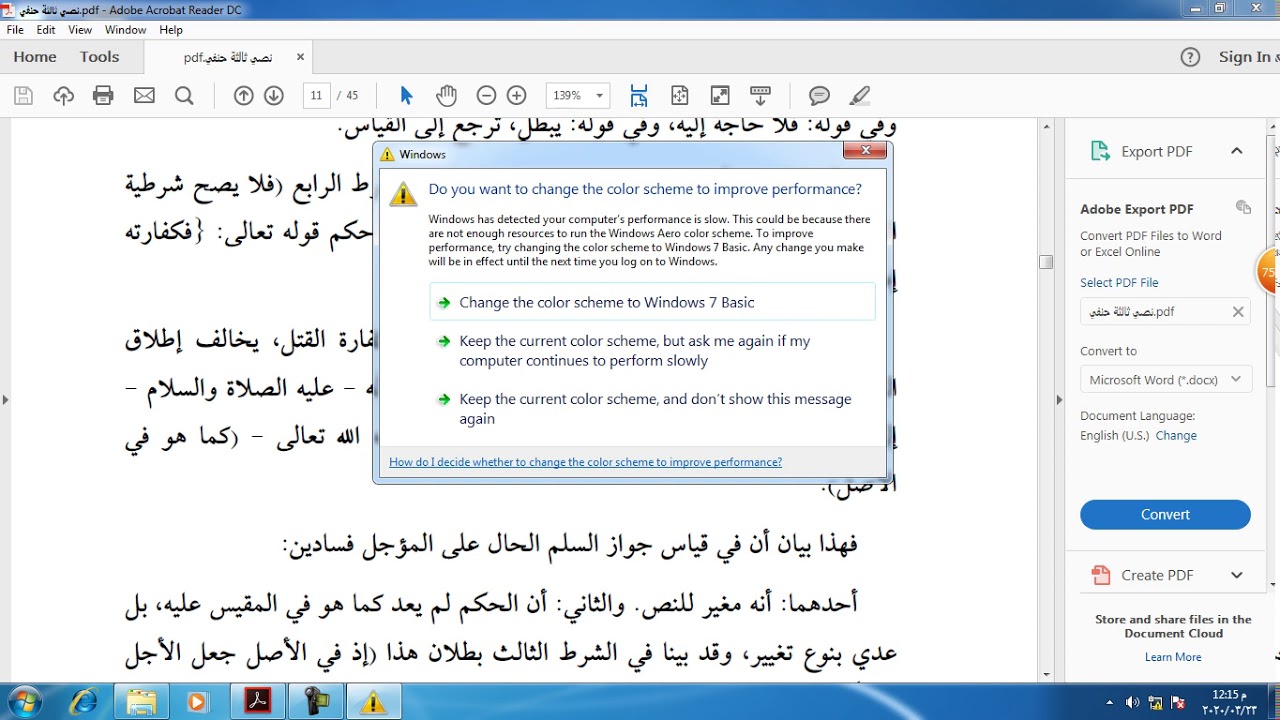Click the document vertical scrollbar thumb
The image size is (1280, 720).
(1046, 262)
